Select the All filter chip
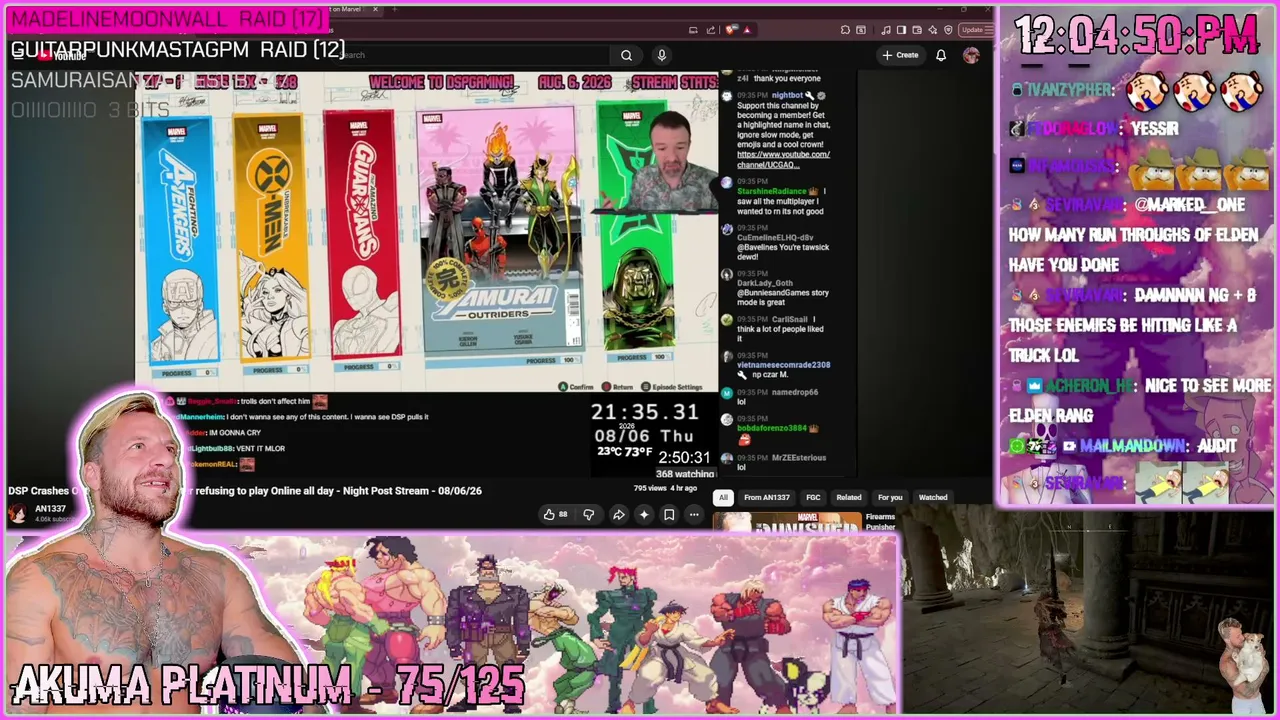 723,497
